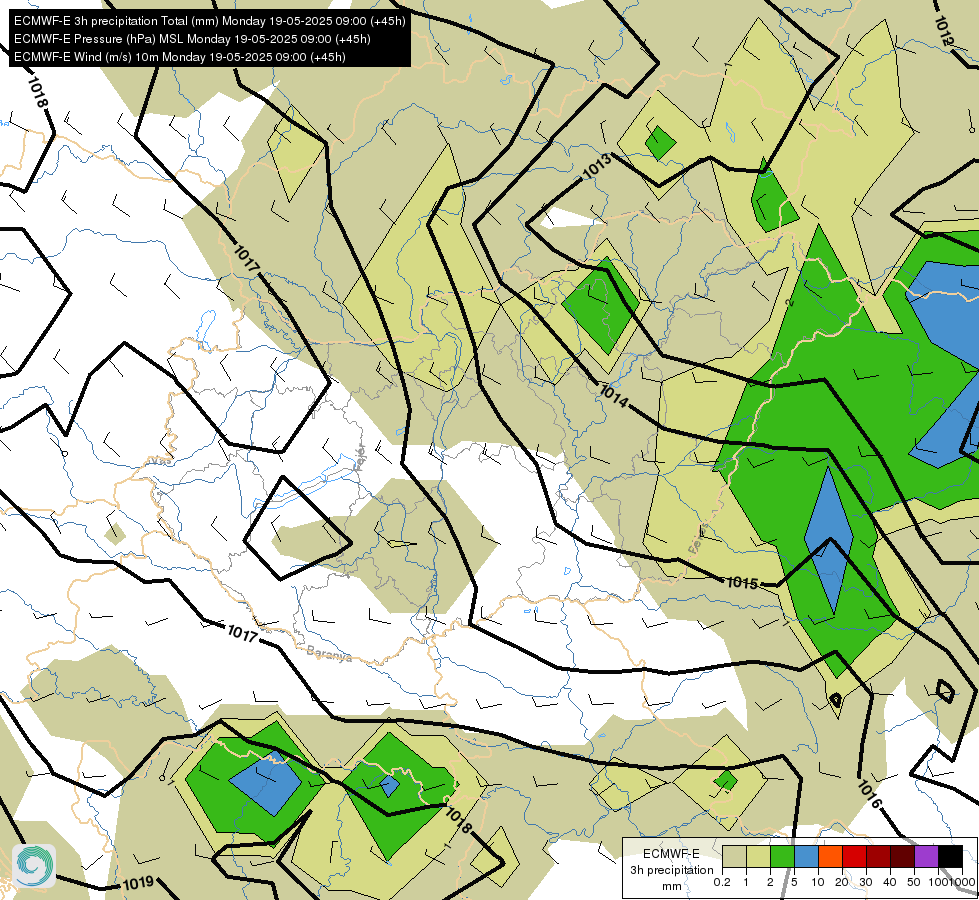Select the khaki 0.2–1 mm legend swatch
The height and width of the screenshot is (900, 979).
pyautogui.click(x=734, y=856)
